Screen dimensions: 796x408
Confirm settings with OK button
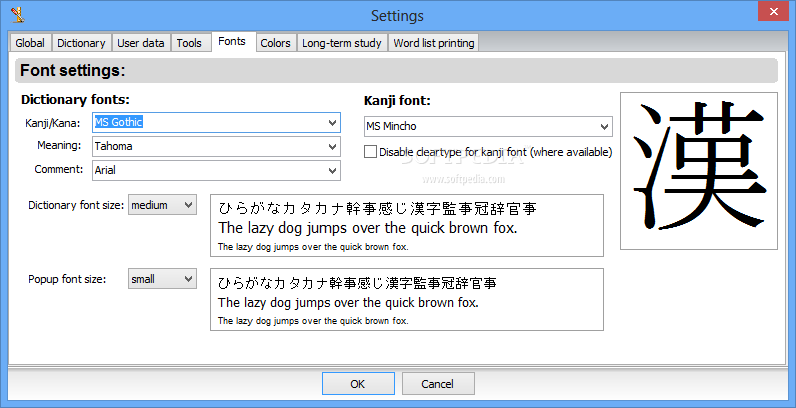pyautogui.click(x=358, y=384)
